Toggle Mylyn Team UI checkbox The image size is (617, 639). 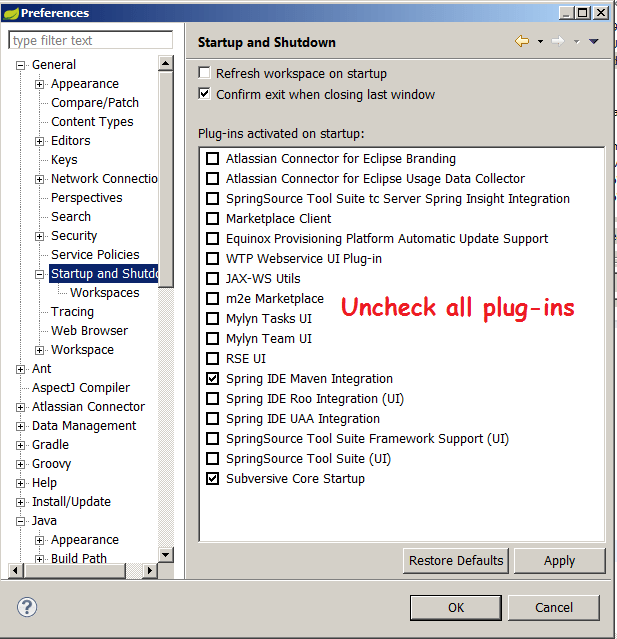(212, 339)
